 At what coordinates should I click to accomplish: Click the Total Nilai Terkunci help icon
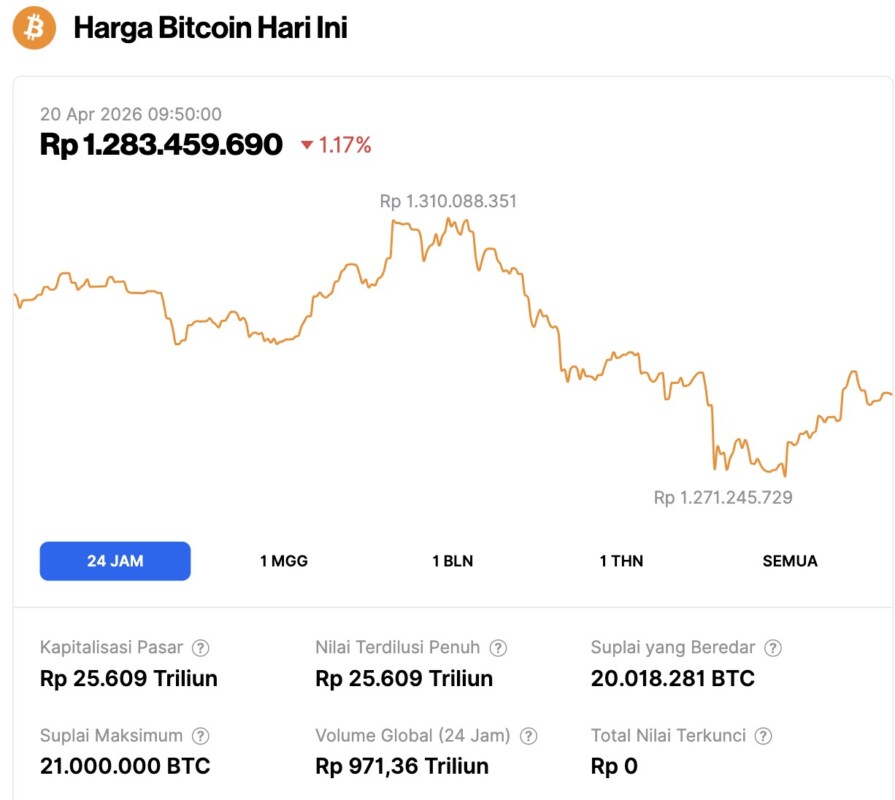(764, 736)
